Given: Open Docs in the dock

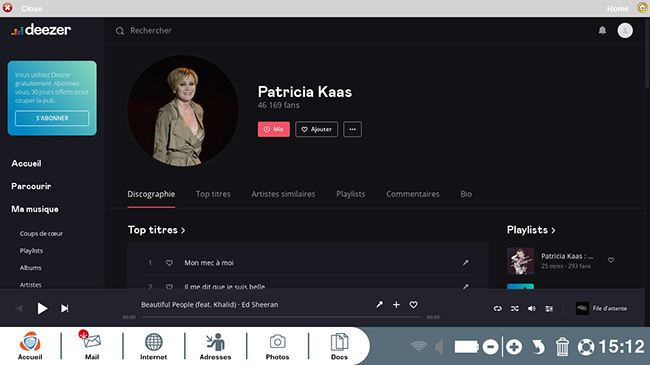Looking at the screenshot, I should [339, 346].
